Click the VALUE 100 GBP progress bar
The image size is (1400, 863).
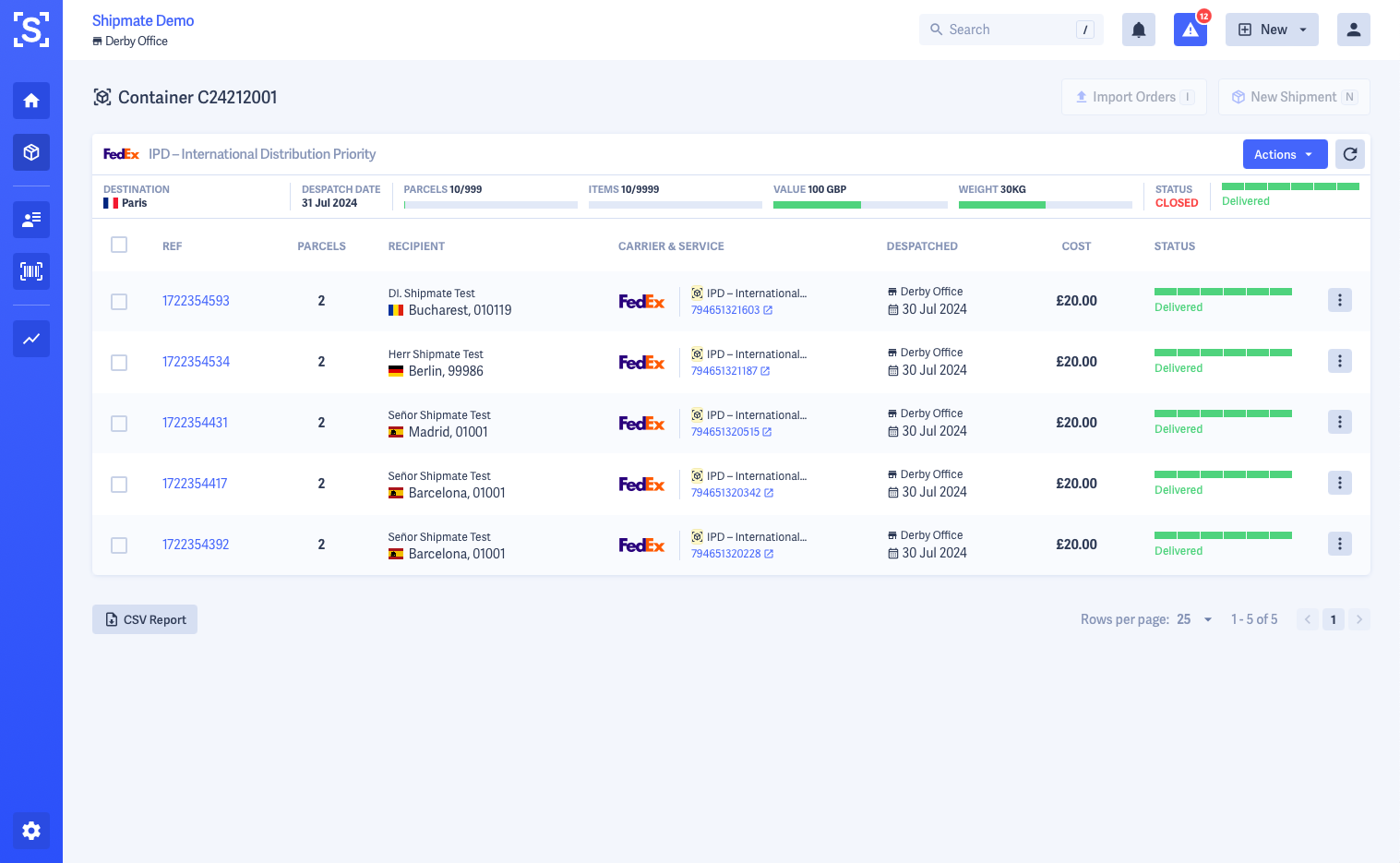860,205
